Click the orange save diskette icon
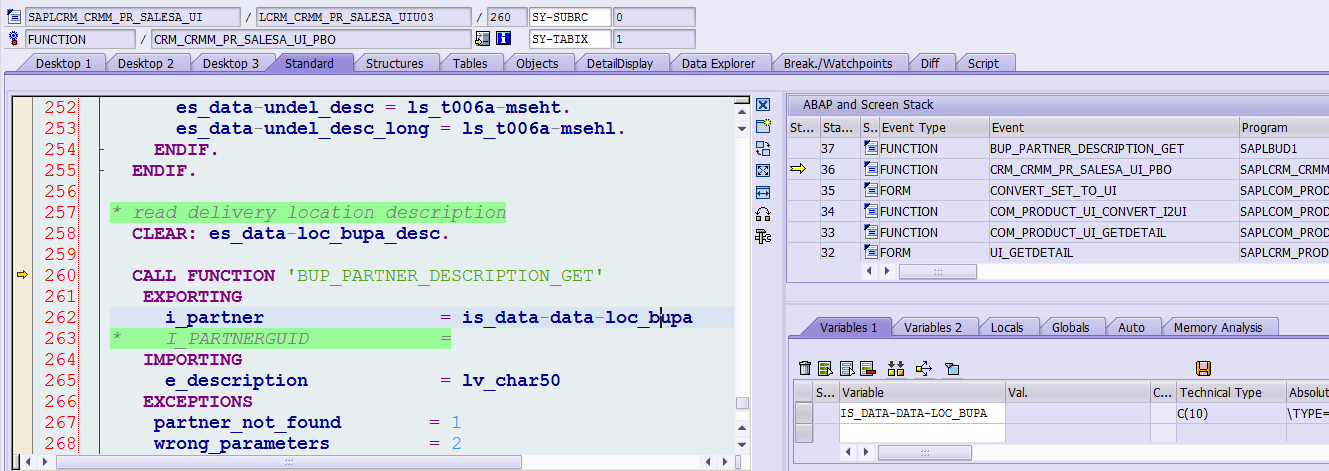 (1203, 369)
